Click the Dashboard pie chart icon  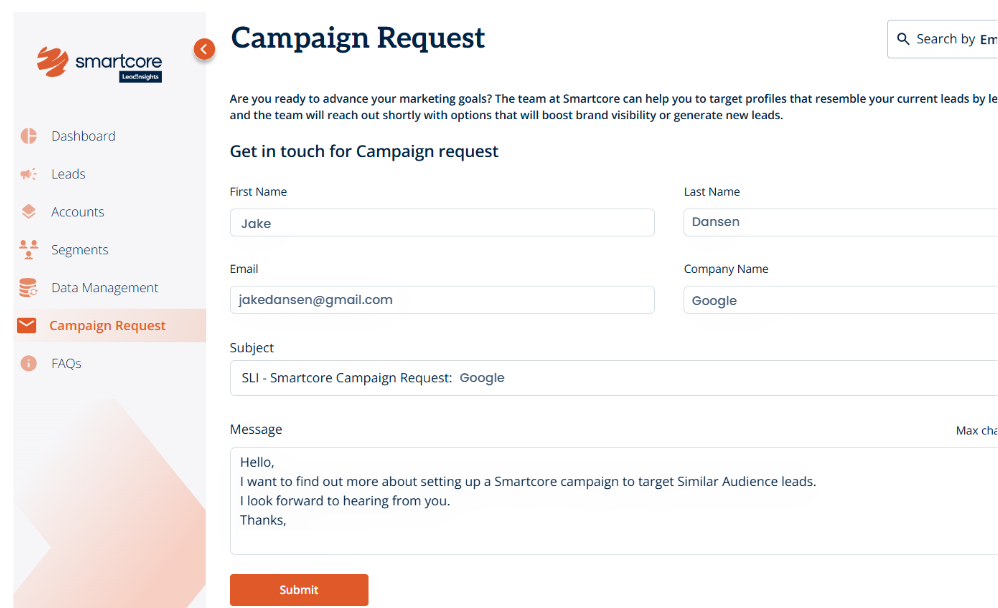[28, 136]
